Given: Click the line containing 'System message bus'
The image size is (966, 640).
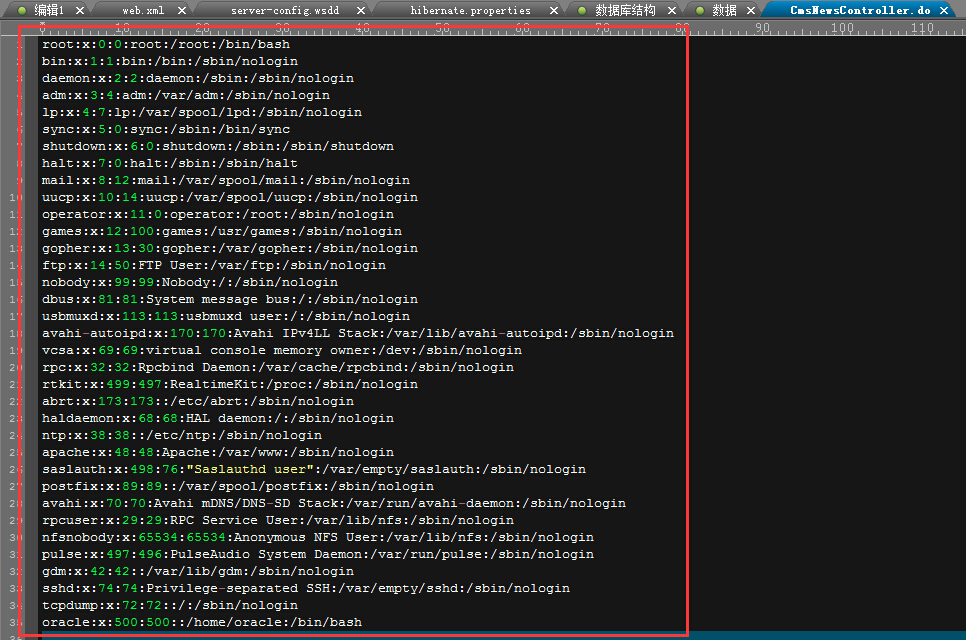Looking at the screenshot, I should coord(230,299).
